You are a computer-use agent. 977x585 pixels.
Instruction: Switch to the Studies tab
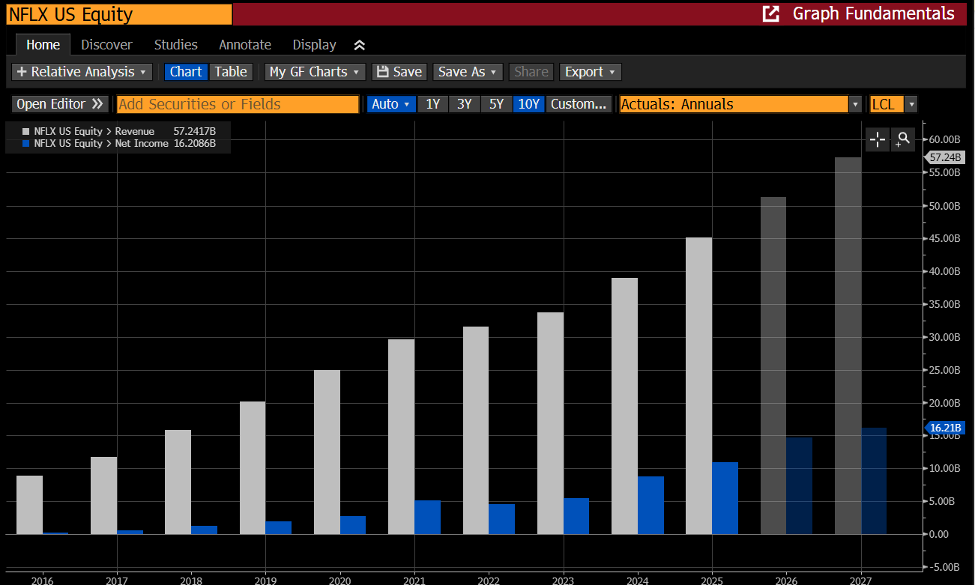click(176, 45)
